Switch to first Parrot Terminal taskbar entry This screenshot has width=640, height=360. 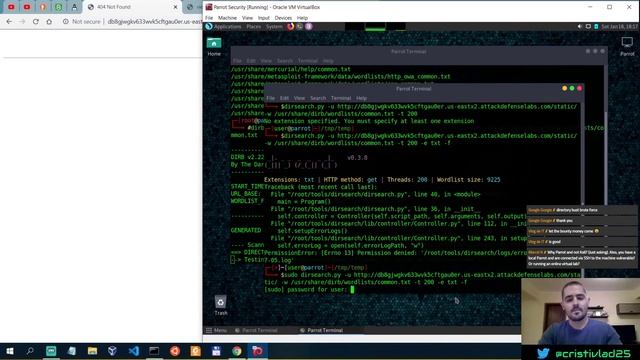coord(256,330)
